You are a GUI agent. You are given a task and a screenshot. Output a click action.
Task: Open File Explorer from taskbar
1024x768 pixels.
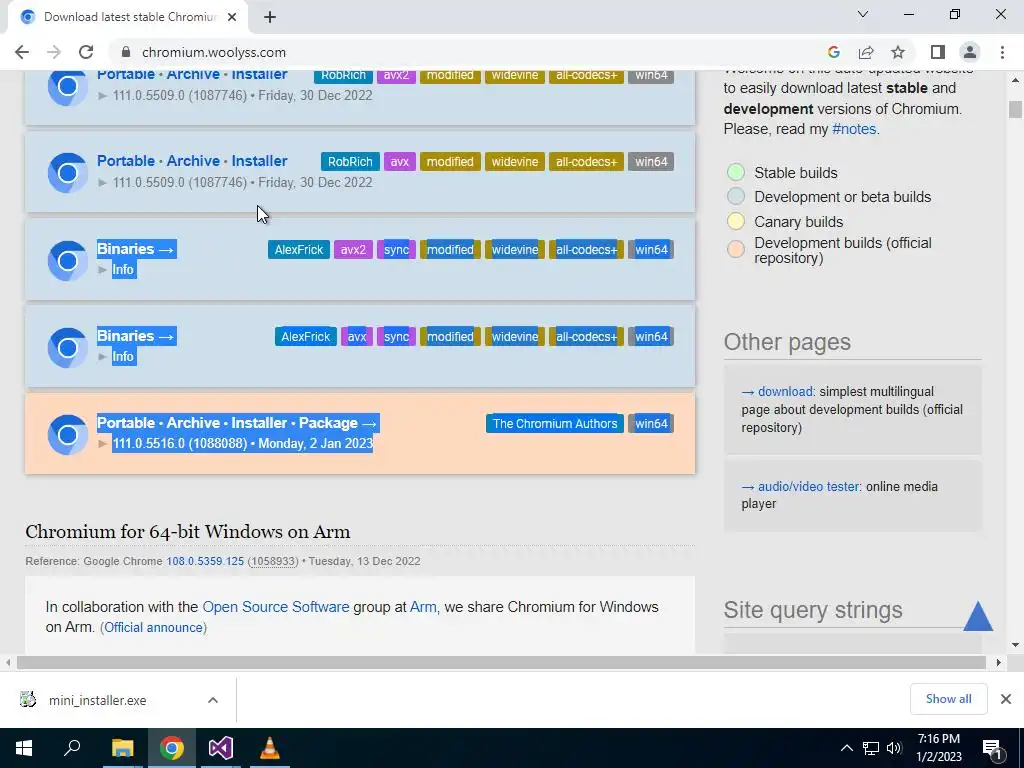coord(122,748)
